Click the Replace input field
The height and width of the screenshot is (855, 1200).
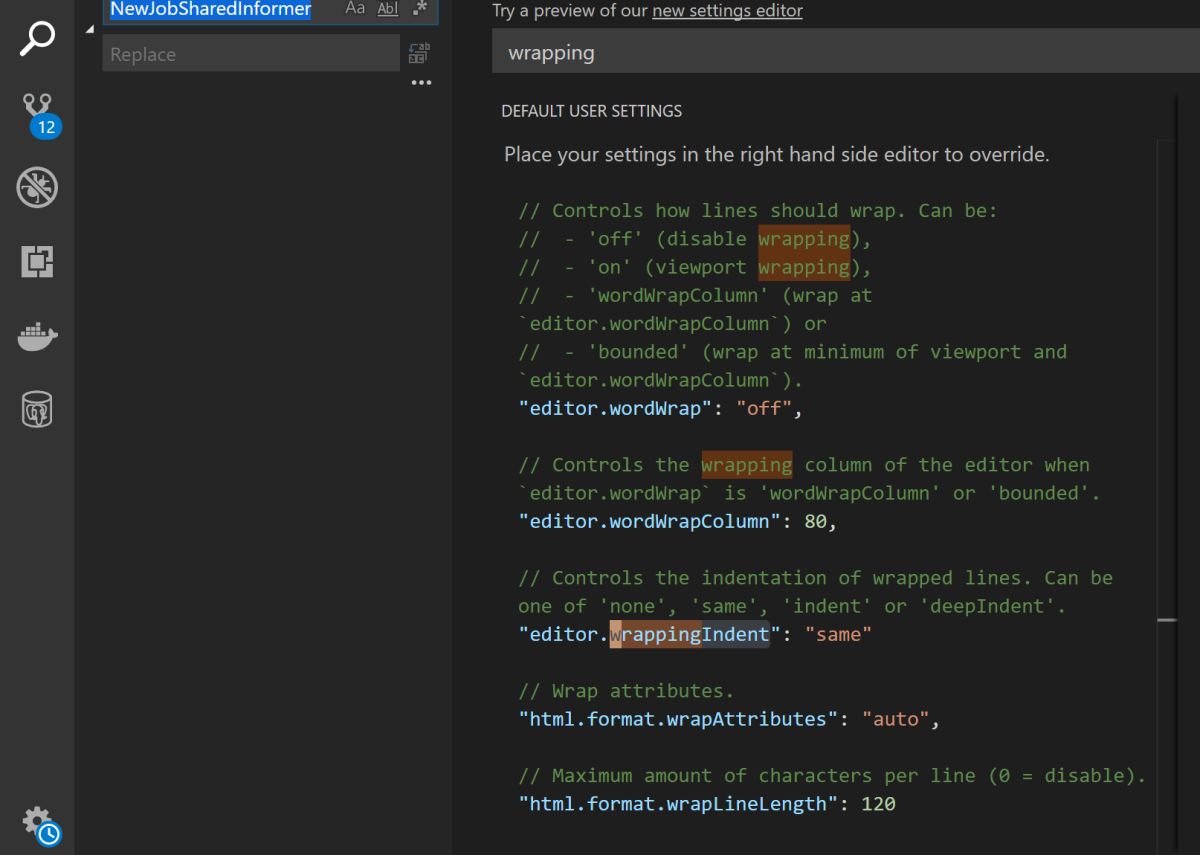(251, 54)
